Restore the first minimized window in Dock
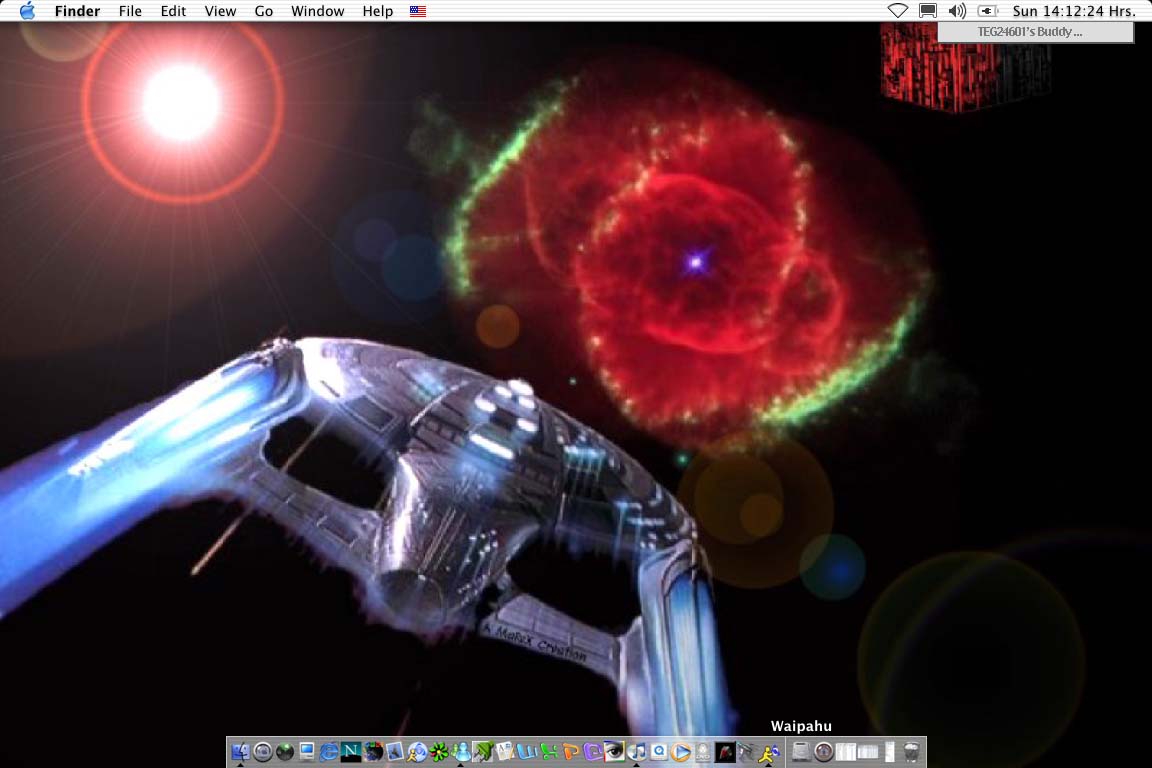Viewport: 1152px width, 768px height. tap(846, 752)
